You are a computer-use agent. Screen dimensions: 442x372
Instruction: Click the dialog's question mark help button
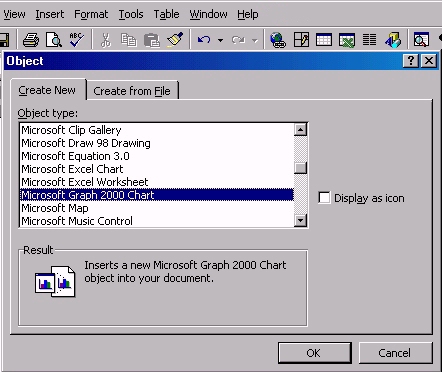click(x=411, y=61)
